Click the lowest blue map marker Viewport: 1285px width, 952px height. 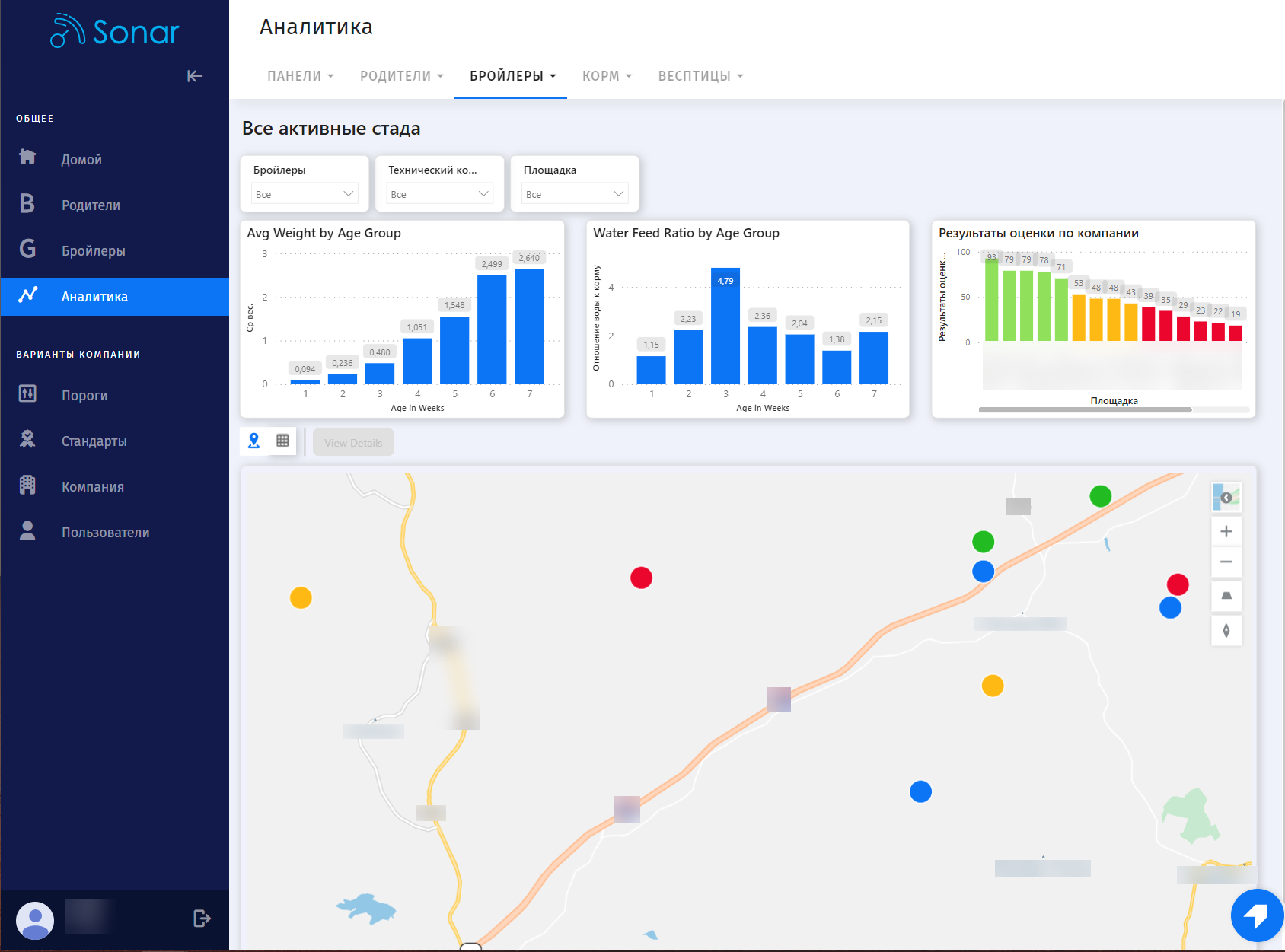point(920,791)
